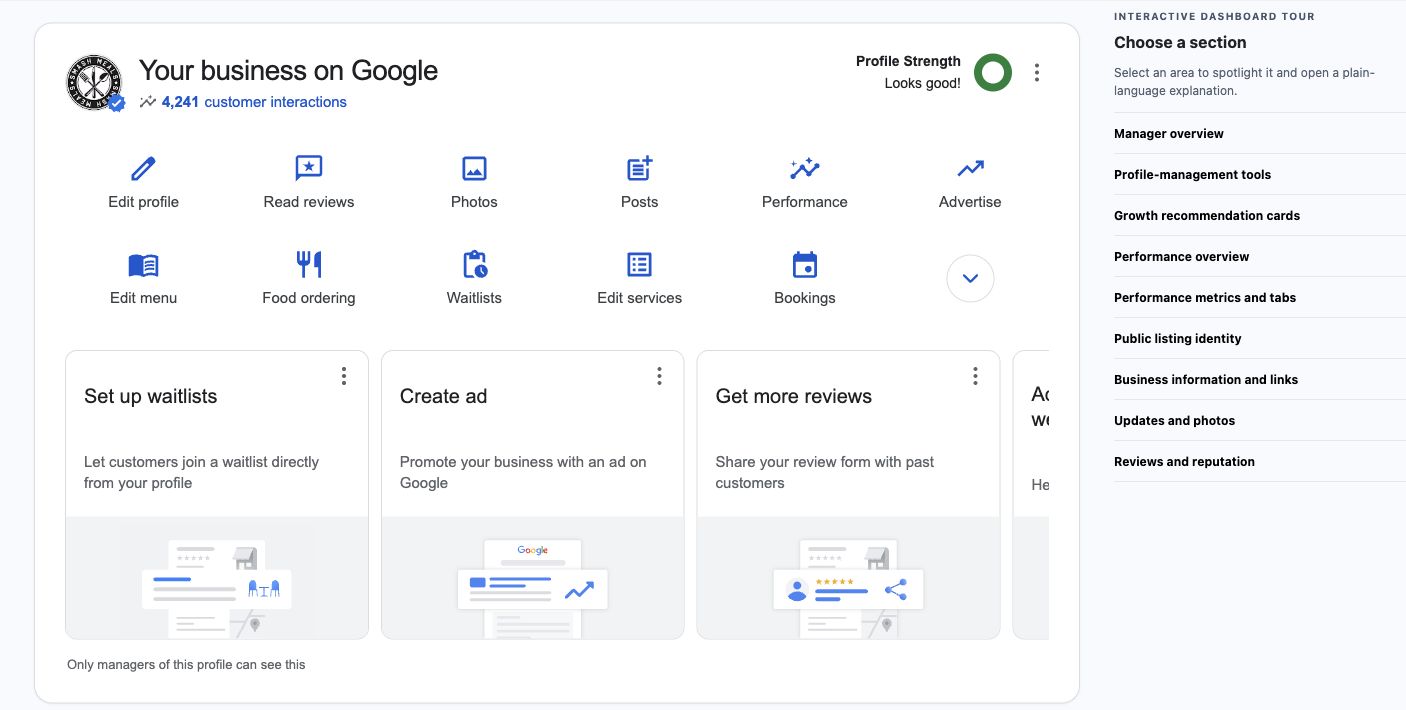Open the Create ad card

[533, 494]
